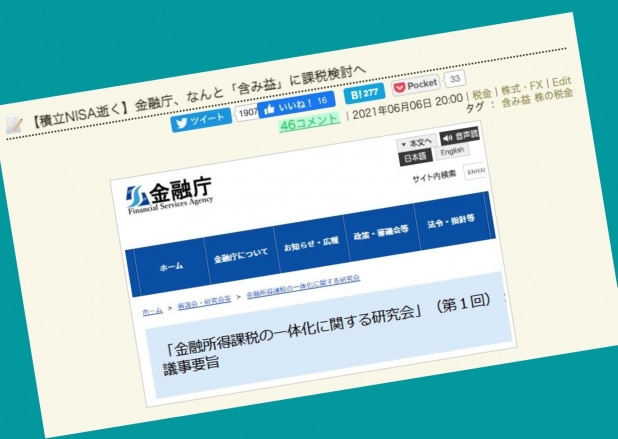
Task: Click the memo pencil icon beside the title
Action: pyautogui.click(x=14, y=126)
